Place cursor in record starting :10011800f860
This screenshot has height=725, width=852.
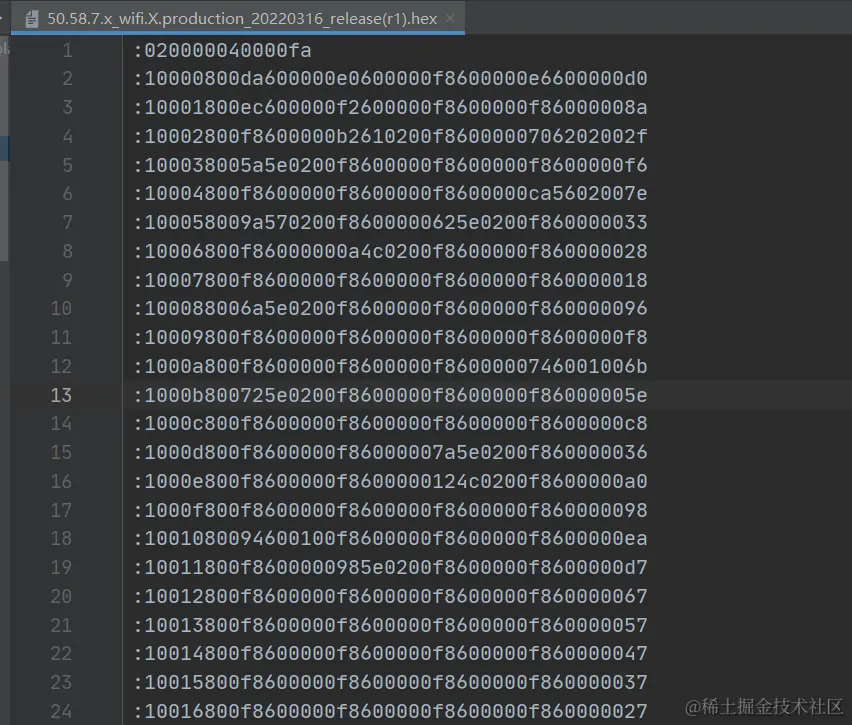[x=391, y=567]
